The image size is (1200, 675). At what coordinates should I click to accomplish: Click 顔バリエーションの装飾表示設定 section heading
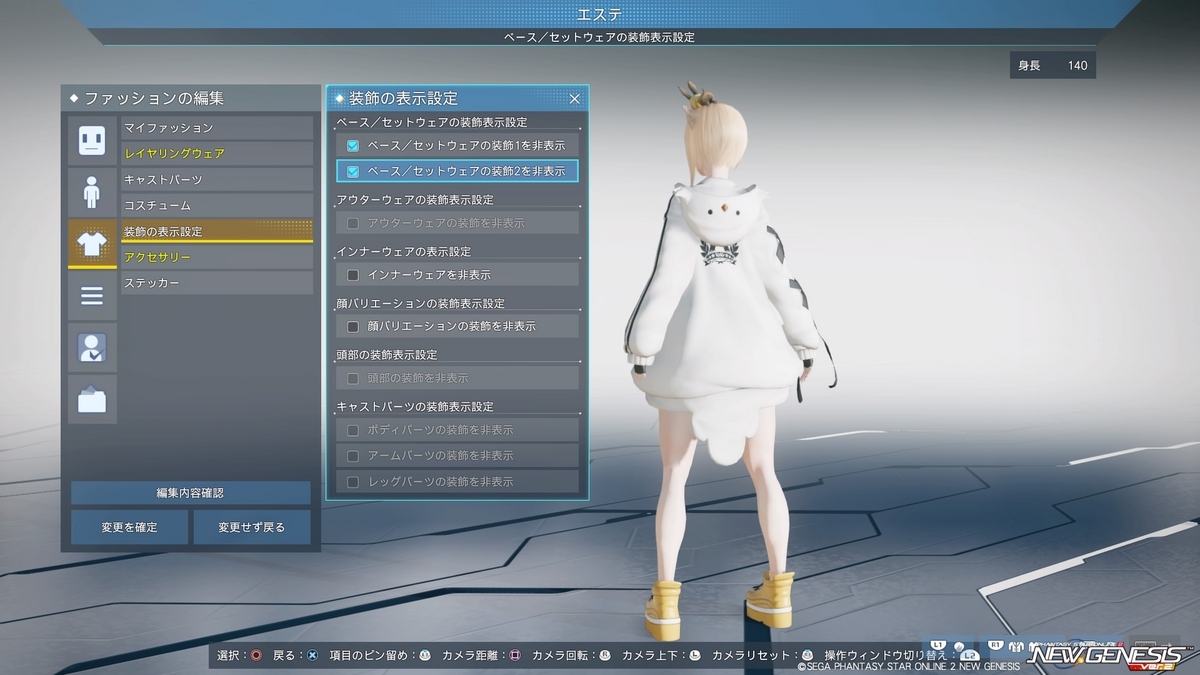pos(421,304)
